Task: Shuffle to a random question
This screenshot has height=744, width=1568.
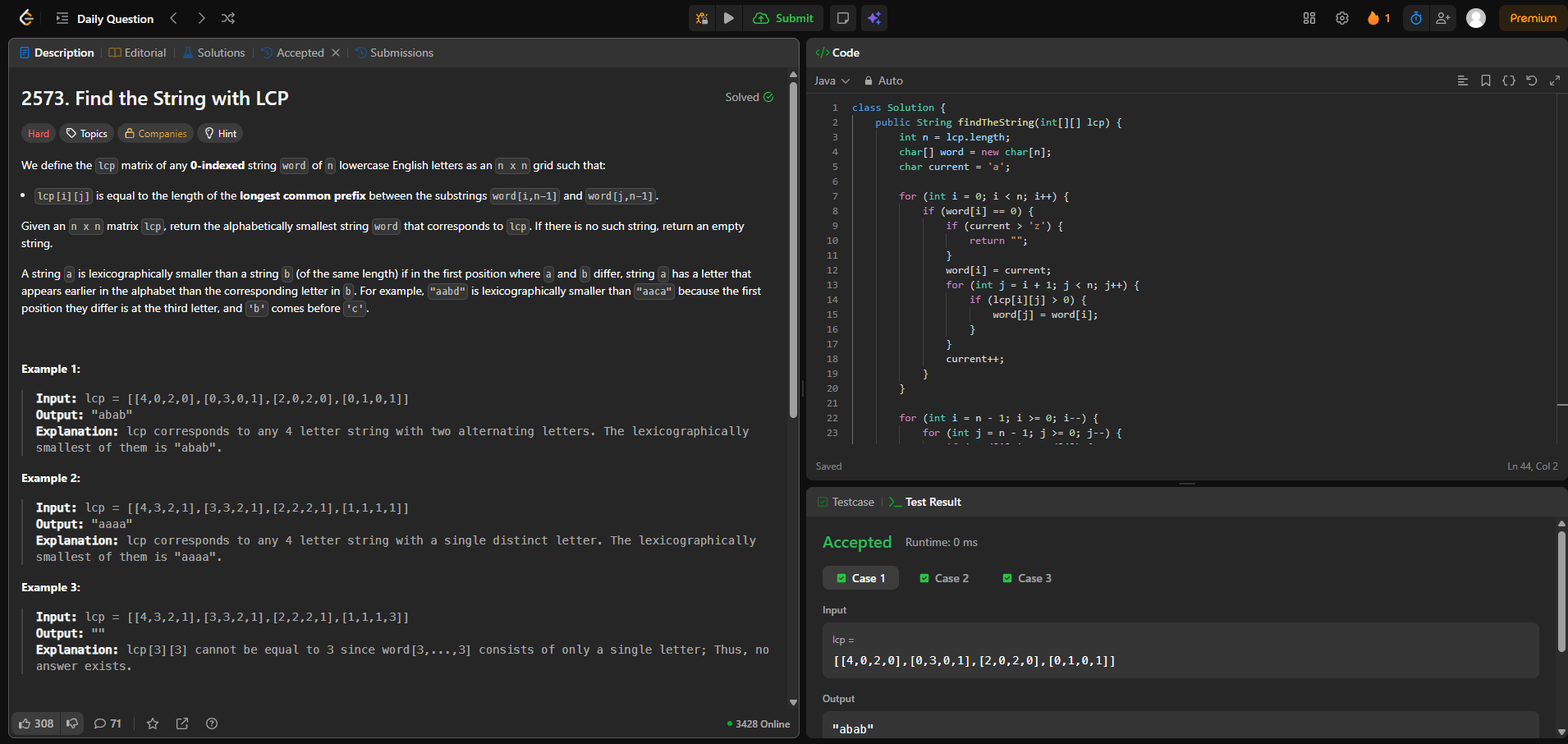Action: click(x=228, y=18)
